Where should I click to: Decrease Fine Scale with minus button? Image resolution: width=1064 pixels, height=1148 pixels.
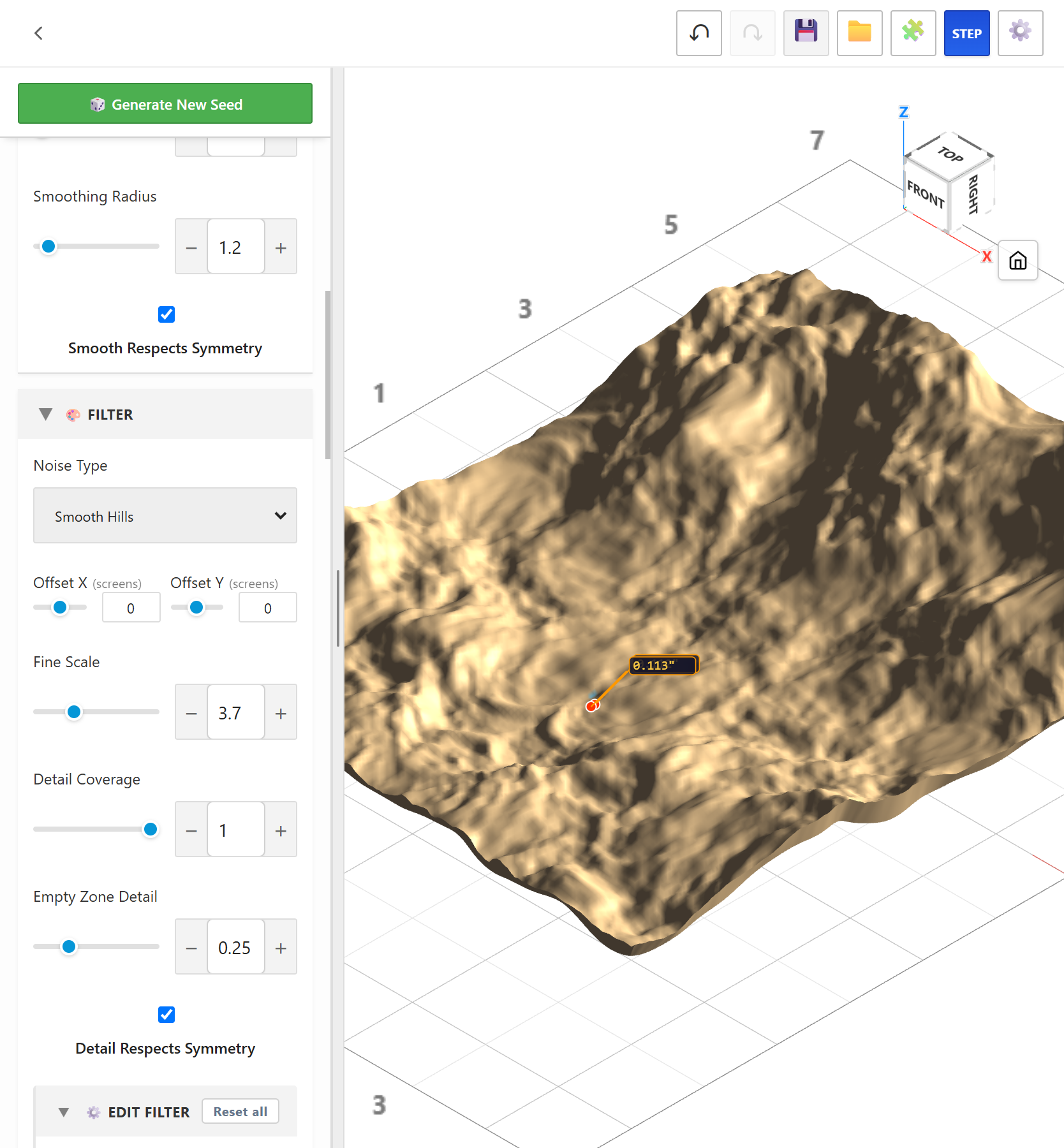(191, 712)
